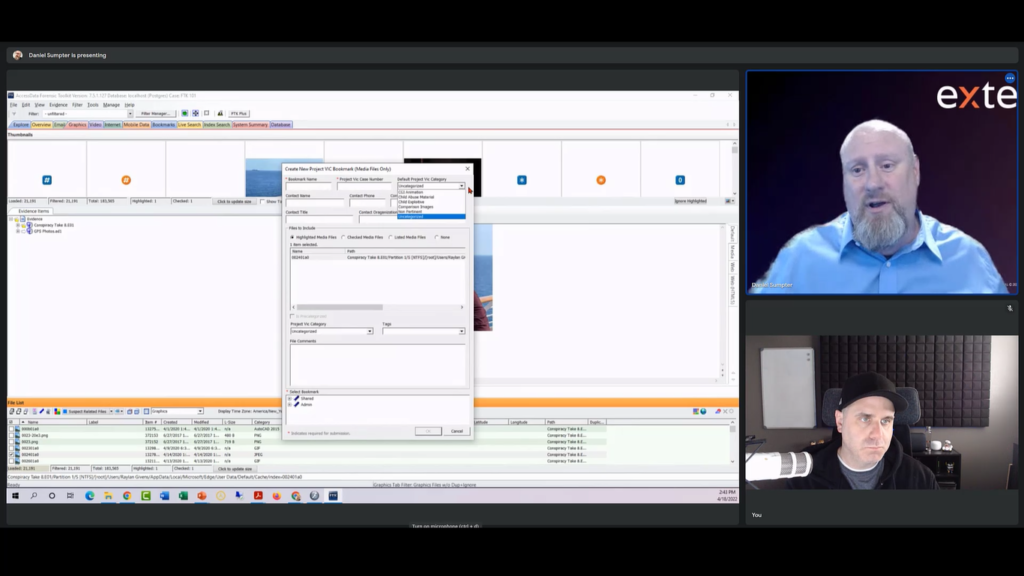Open taskbar Search
The height and width of the screenshot is (576, 1024).
coord(34,496)
